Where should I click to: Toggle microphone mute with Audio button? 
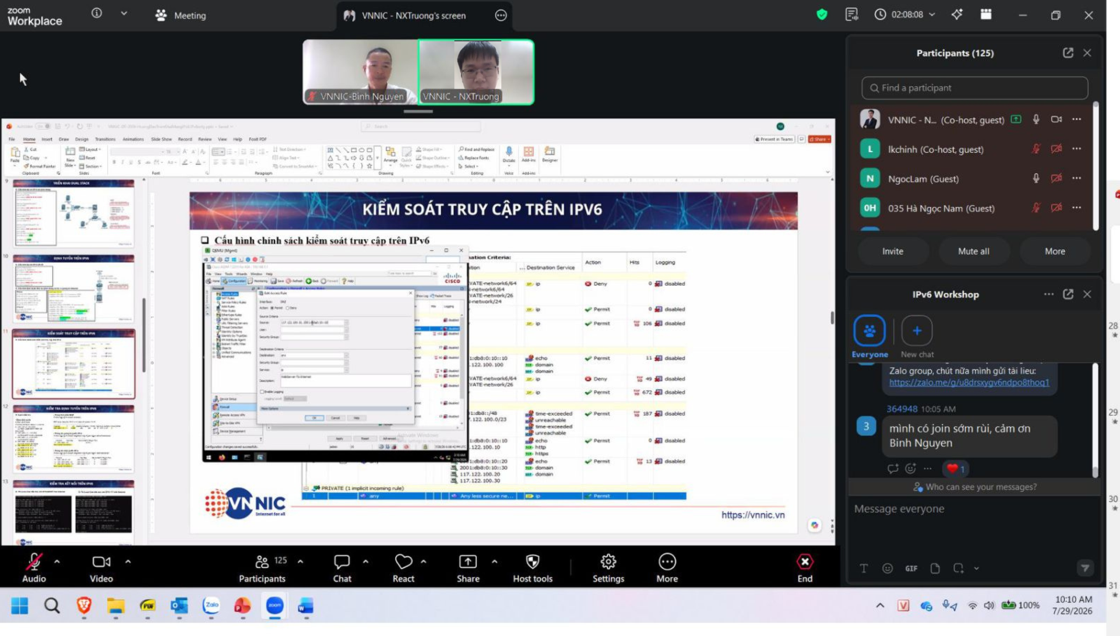click(34, 567)
